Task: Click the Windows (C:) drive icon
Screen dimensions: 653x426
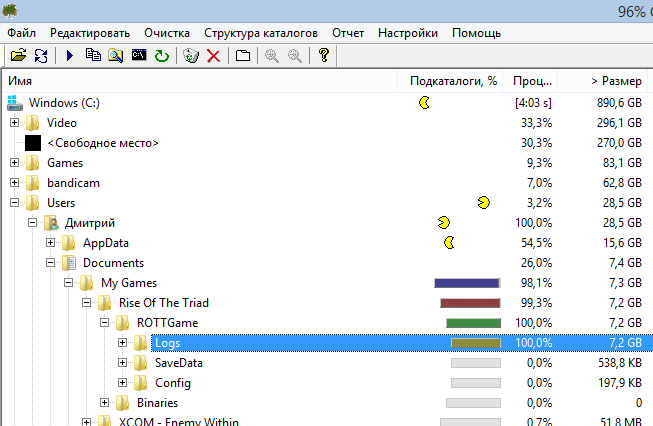Action: coord(15,103)
